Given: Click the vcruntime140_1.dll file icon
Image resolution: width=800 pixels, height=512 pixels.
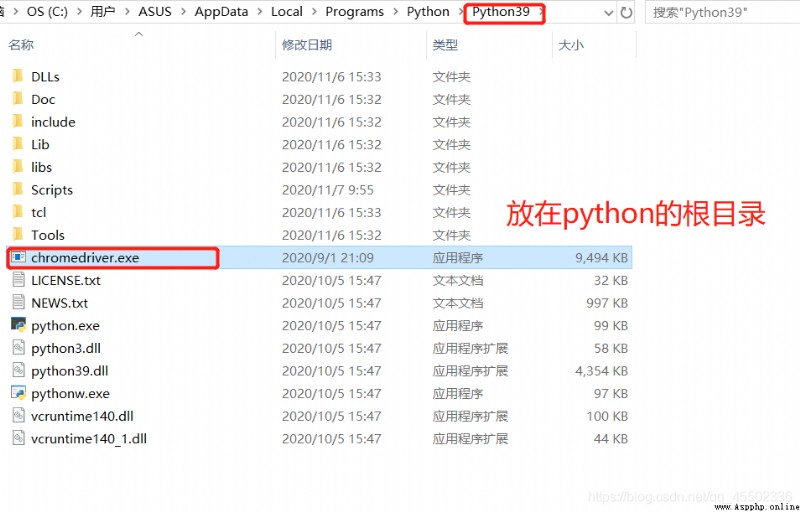Looking at the screenshot, I should pos(18,438).
